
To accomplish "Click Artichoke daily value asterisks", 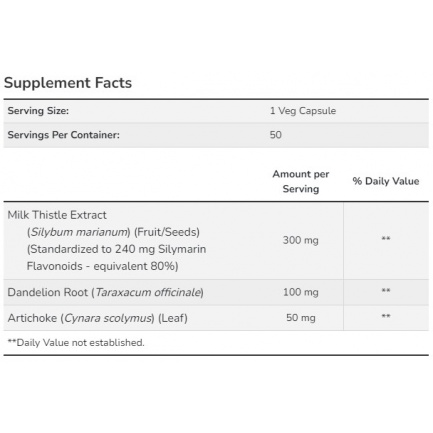I will (386, 316).
